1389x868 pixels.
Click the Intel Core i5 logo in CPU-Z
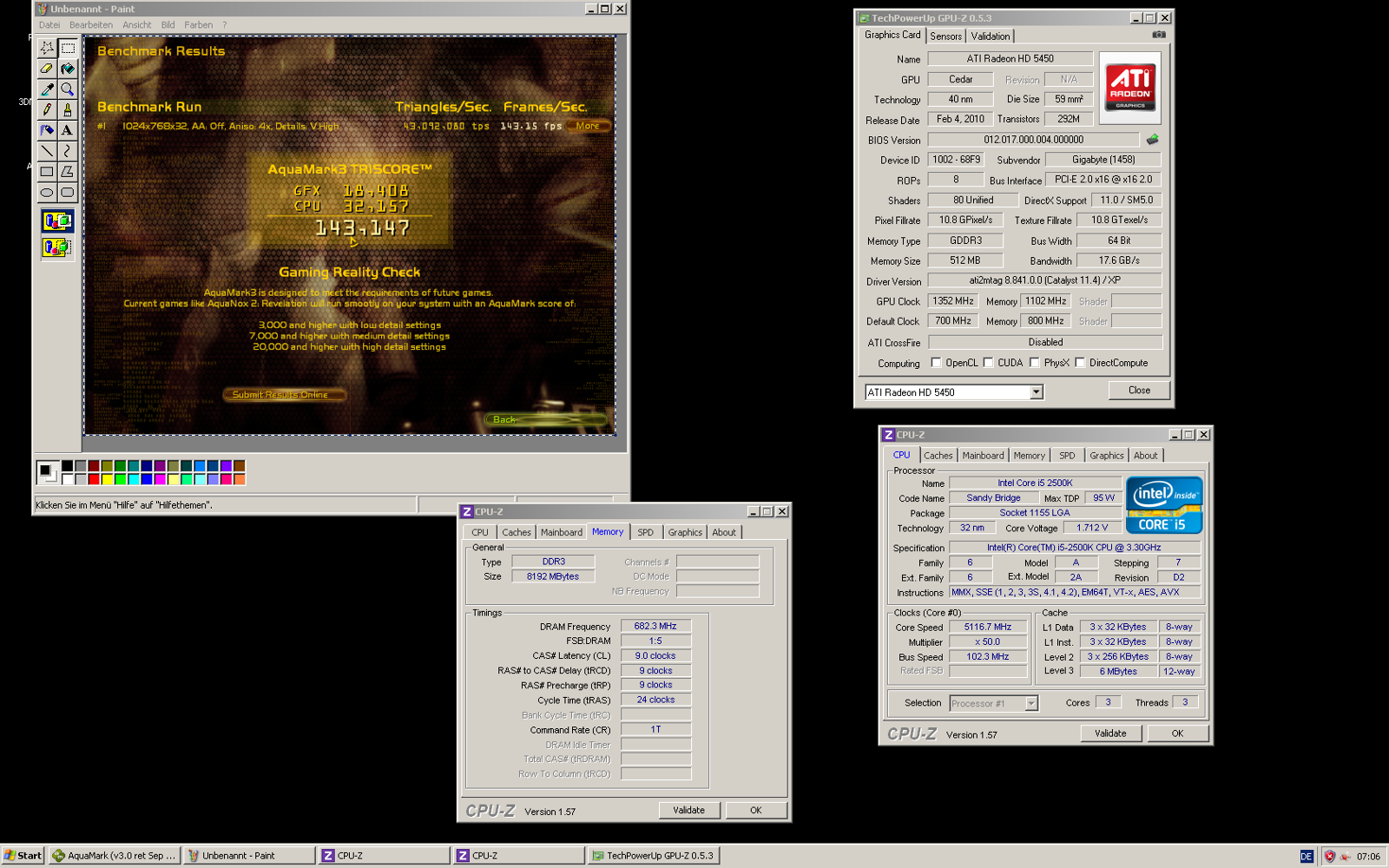click(x=1164, y=504)
